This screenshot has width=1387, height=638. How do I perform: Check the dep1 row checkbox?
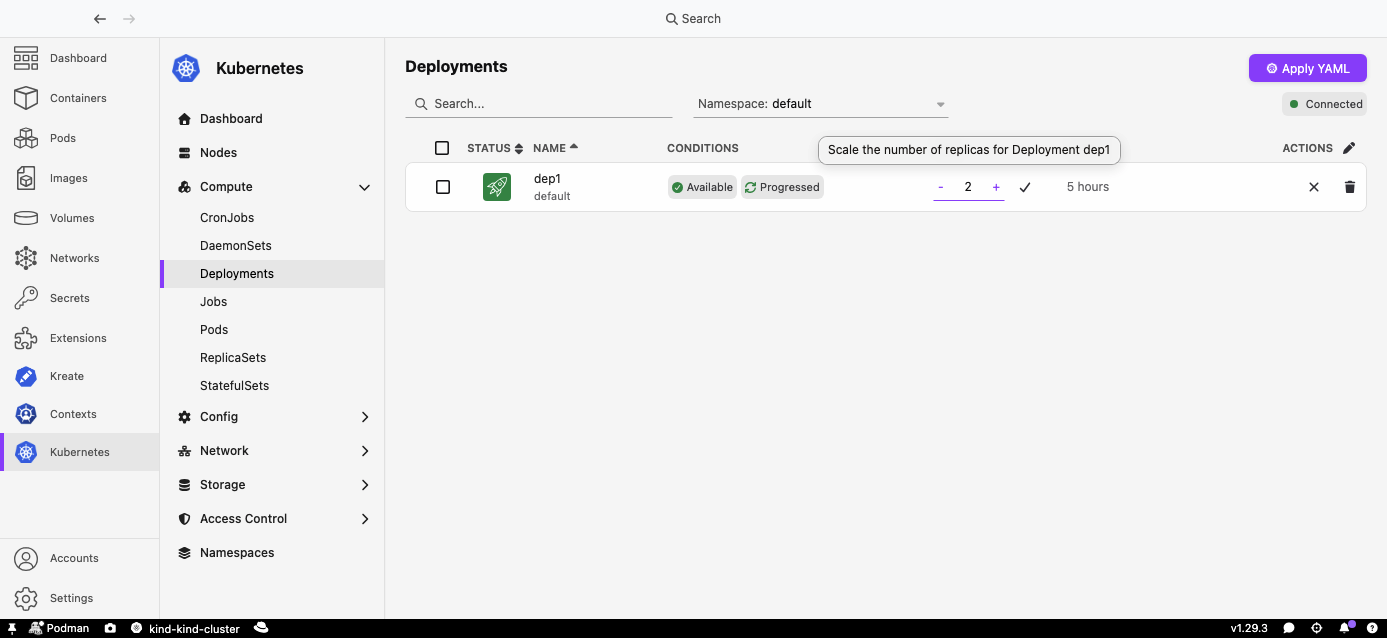click(x=443, y=187)
